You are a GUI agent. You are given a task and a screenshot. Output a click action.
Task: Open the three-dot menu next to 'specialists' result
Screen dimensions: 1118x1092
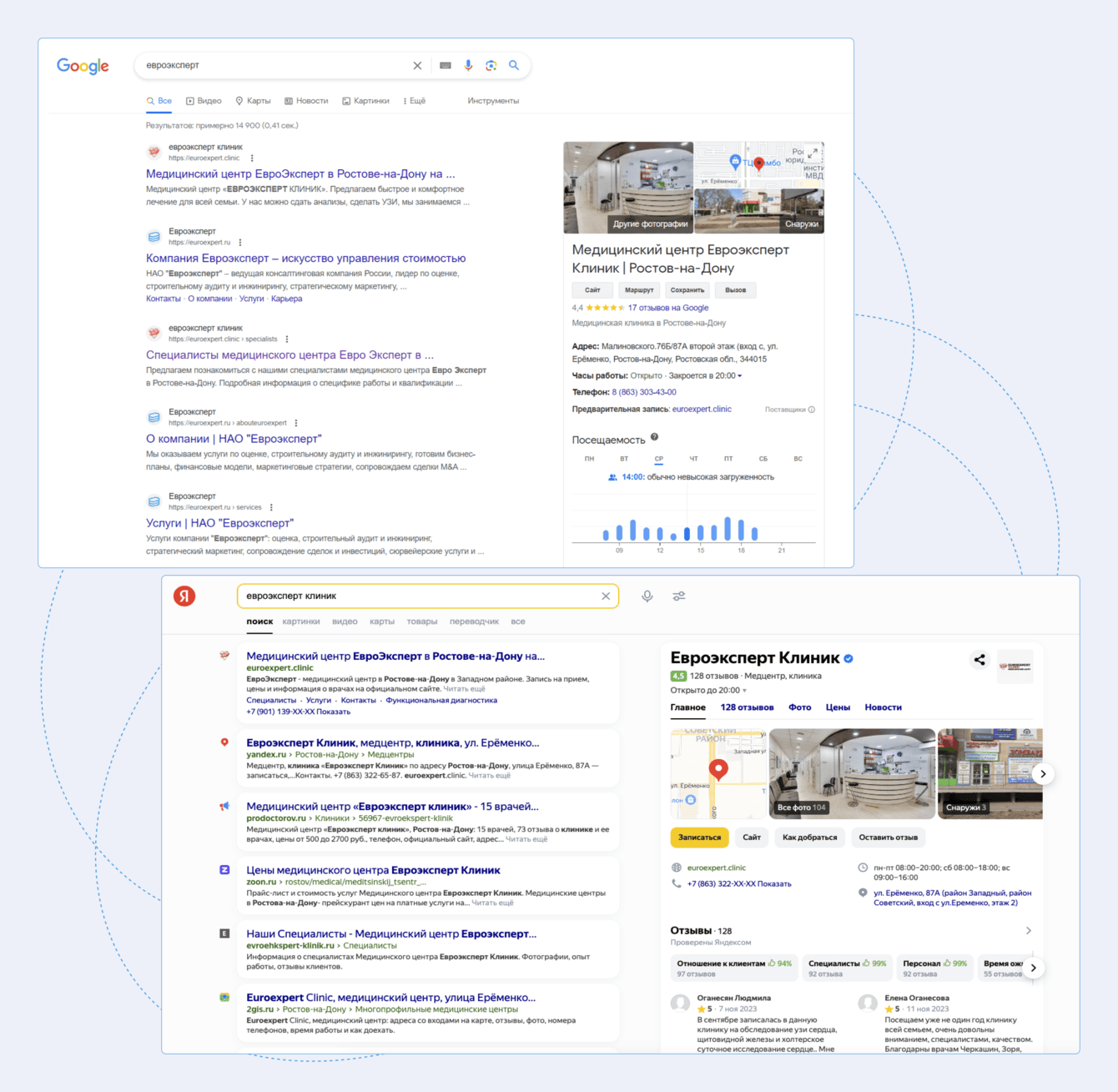click(287, 339)
